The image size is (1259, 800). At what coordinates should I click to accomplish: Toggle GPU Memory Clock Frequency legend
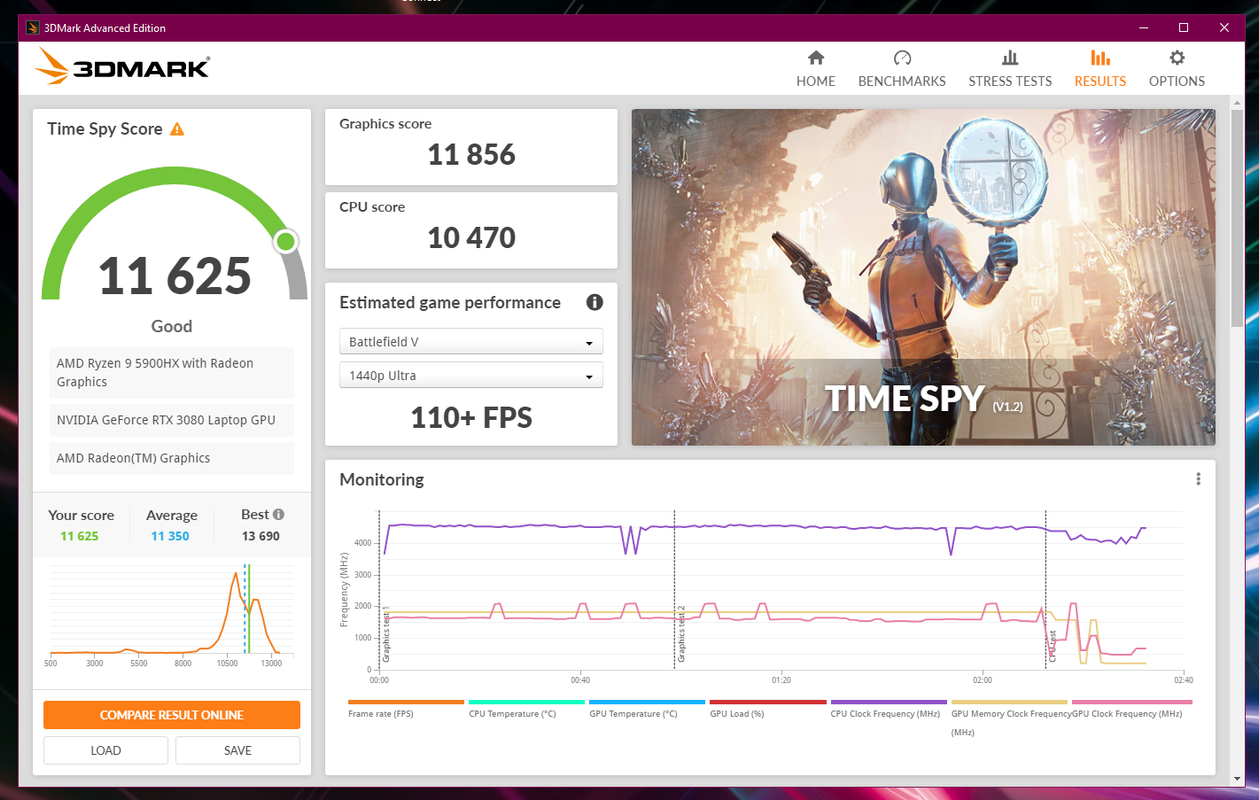pyautogui.click(x=1010, y=717)
